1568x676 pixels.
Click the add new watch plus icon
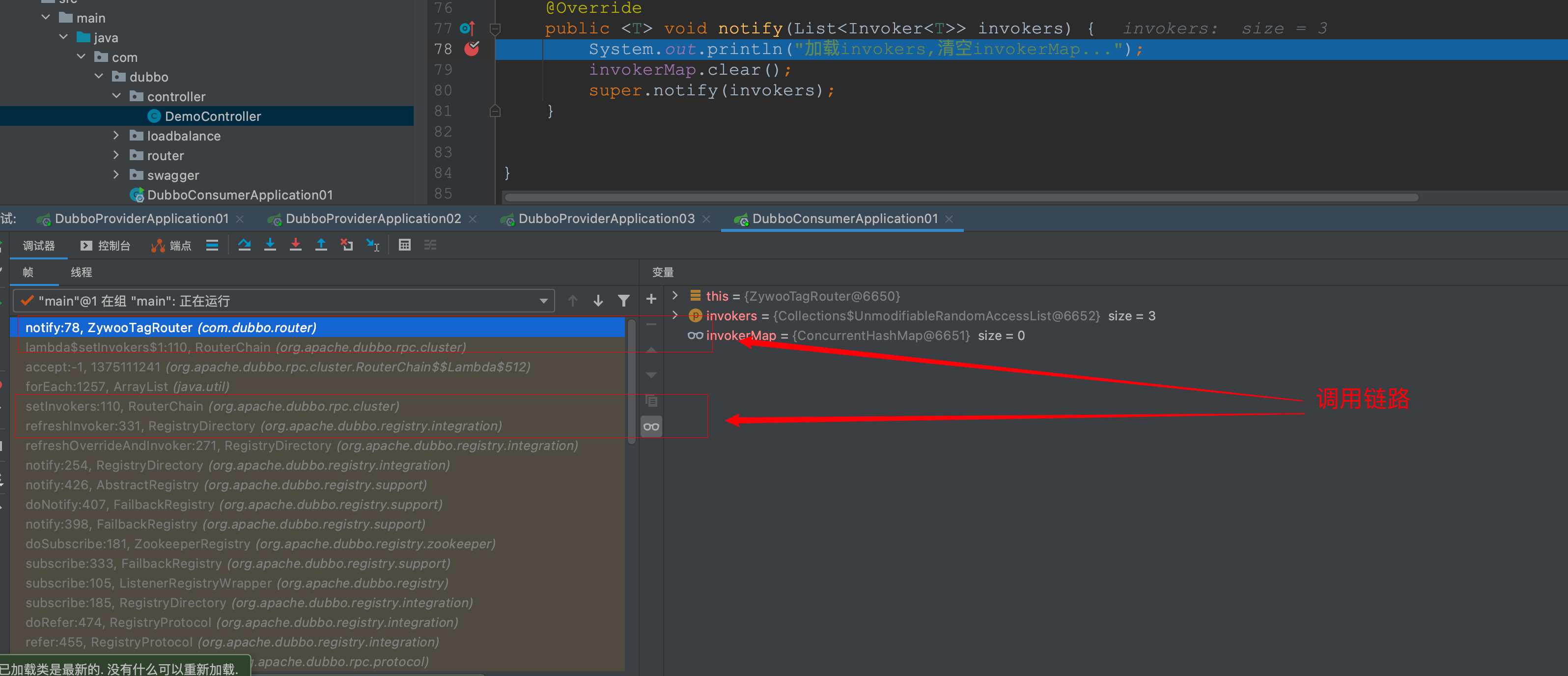click(651, 299)
